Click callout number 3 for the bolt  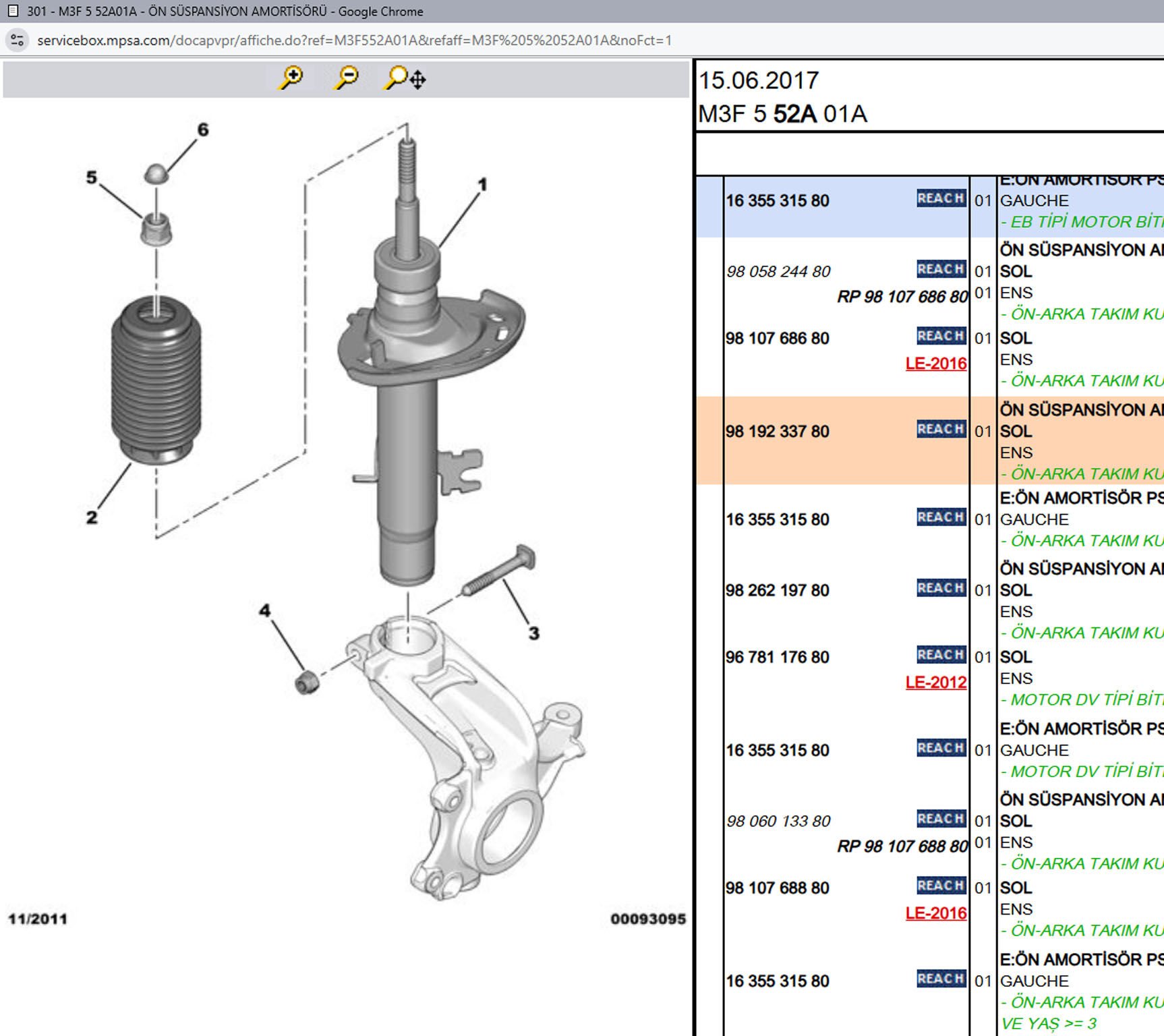click(533, 633)
